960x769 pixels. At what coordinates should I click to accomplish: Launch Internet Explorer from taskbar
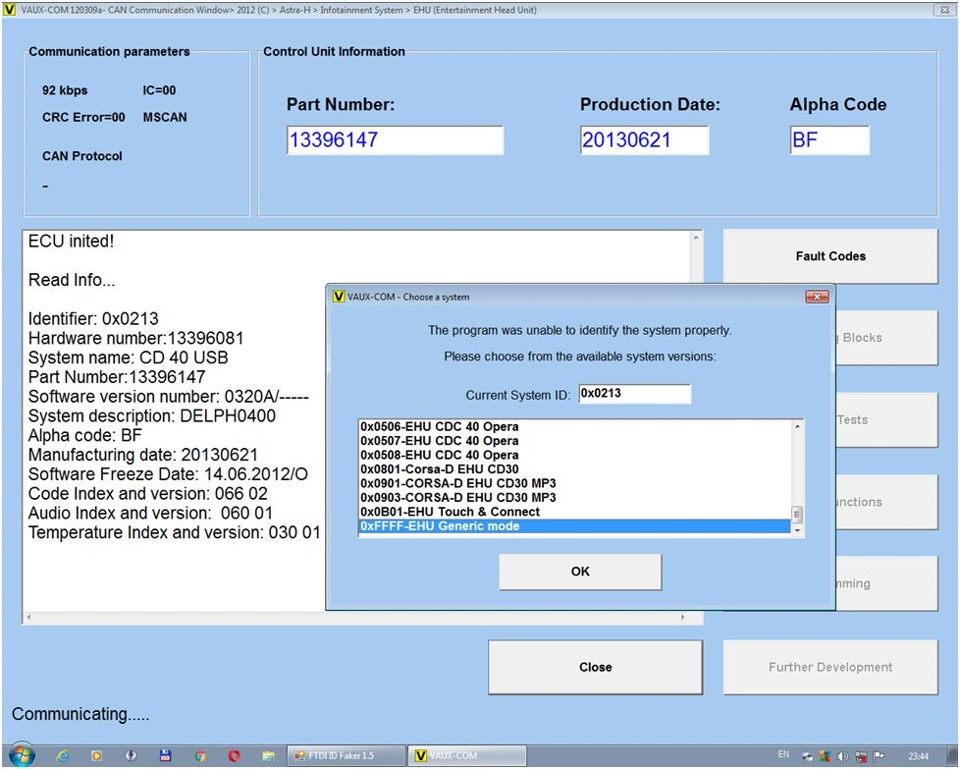tap(63, 756)
